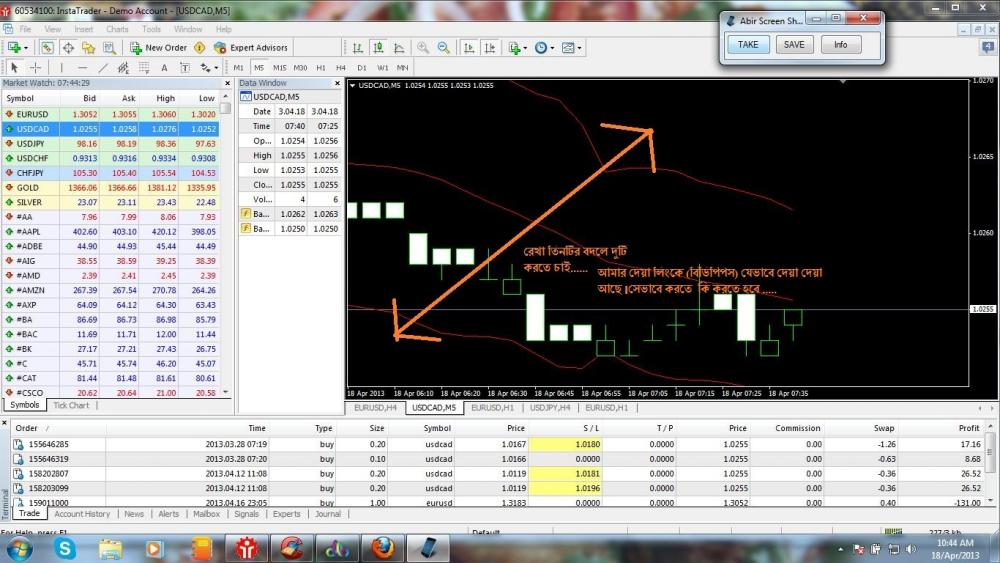1000x563 pixels.
Task: Expand the Arrows tool dropdown
Action: tap(216, 68)
